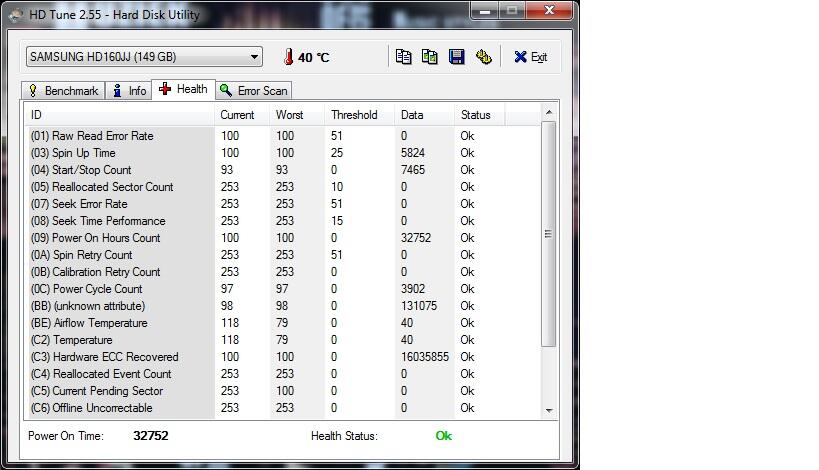The width and height of the screenshot is (819, 470).
Task: Select the Seek Time Performance row
Action: coord(282,221)
